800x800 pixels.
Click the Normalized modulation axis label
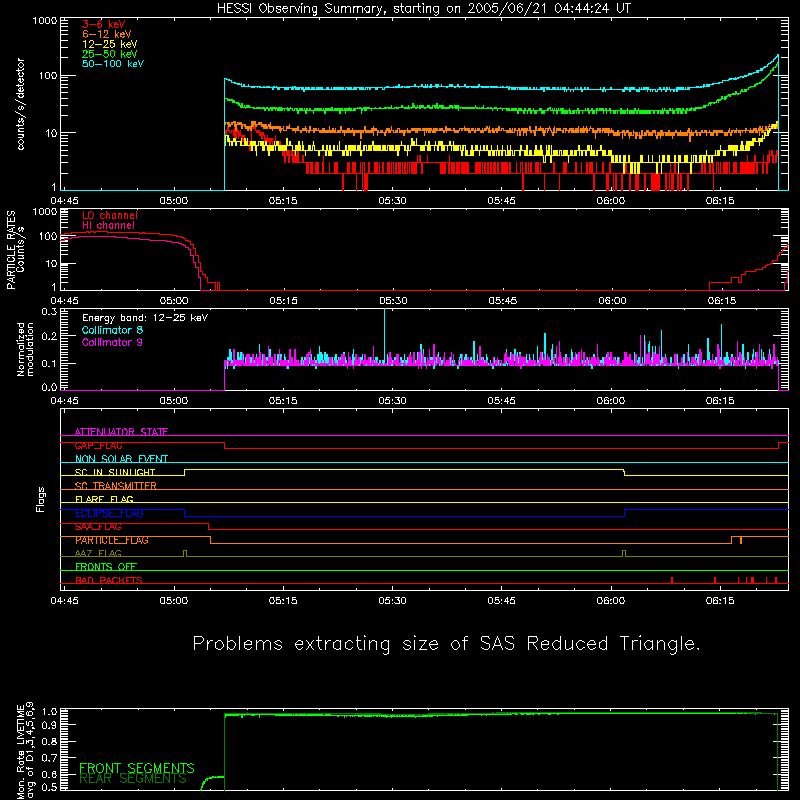click(x=25, y=349)
